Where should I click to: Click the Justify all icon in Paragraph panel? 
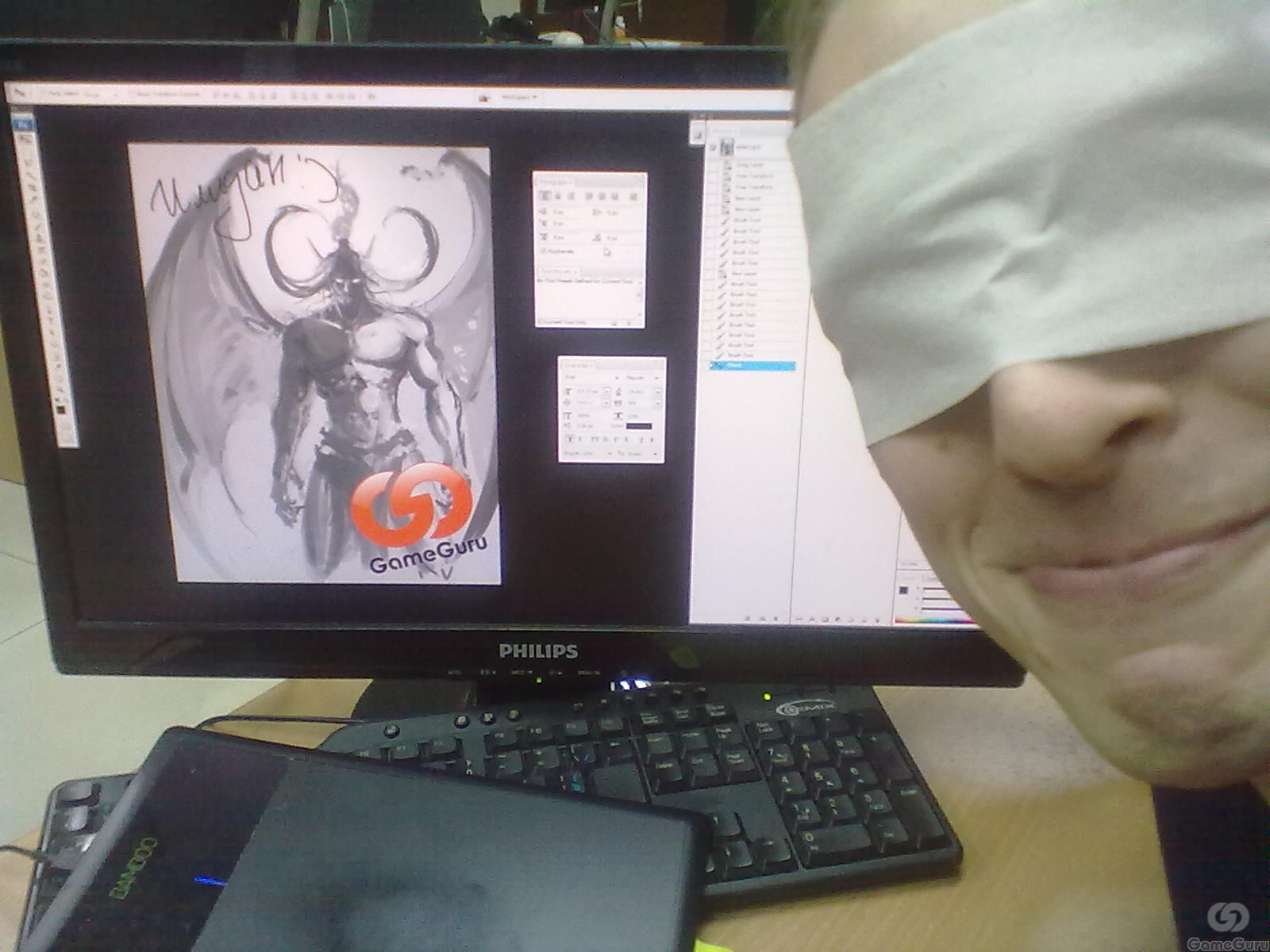tap(633, 196)
